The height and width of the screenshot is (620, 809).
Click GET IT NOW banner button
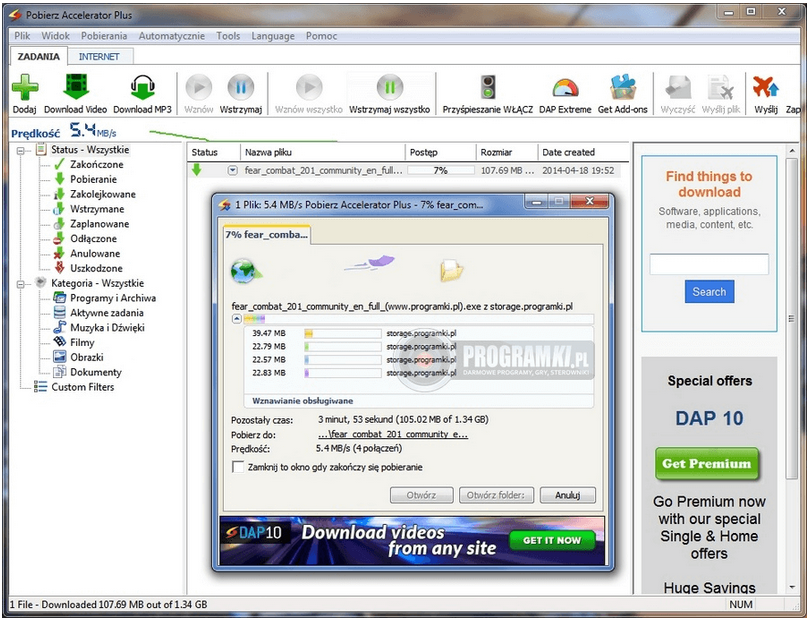pyautogui.click(x=552, y=540)
